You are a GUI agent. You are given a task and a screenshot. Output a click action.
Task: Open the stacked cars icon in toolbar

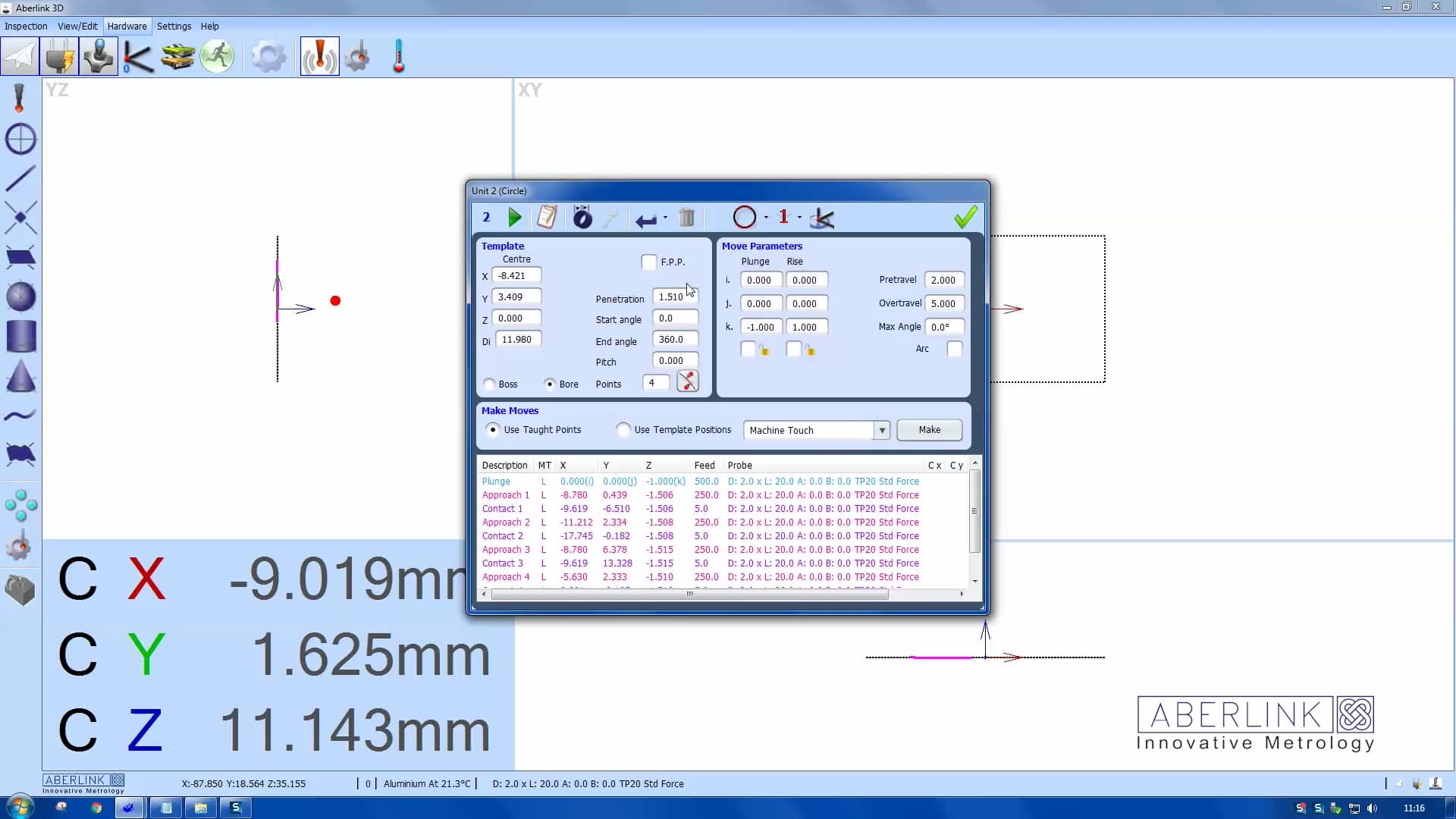pyautogui.click(x=177, y=56)
